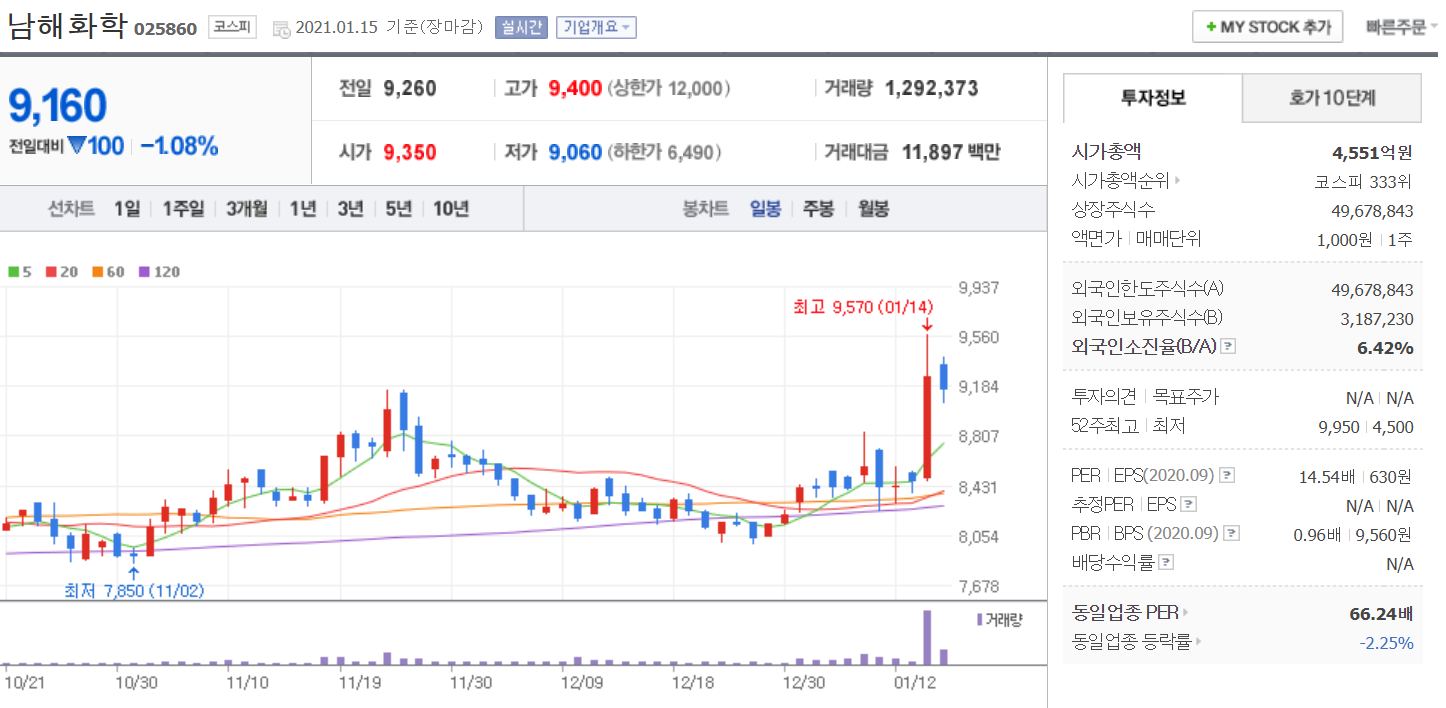Select the 1년 line chart option
1446x708 pixels.
coord(303,209)
